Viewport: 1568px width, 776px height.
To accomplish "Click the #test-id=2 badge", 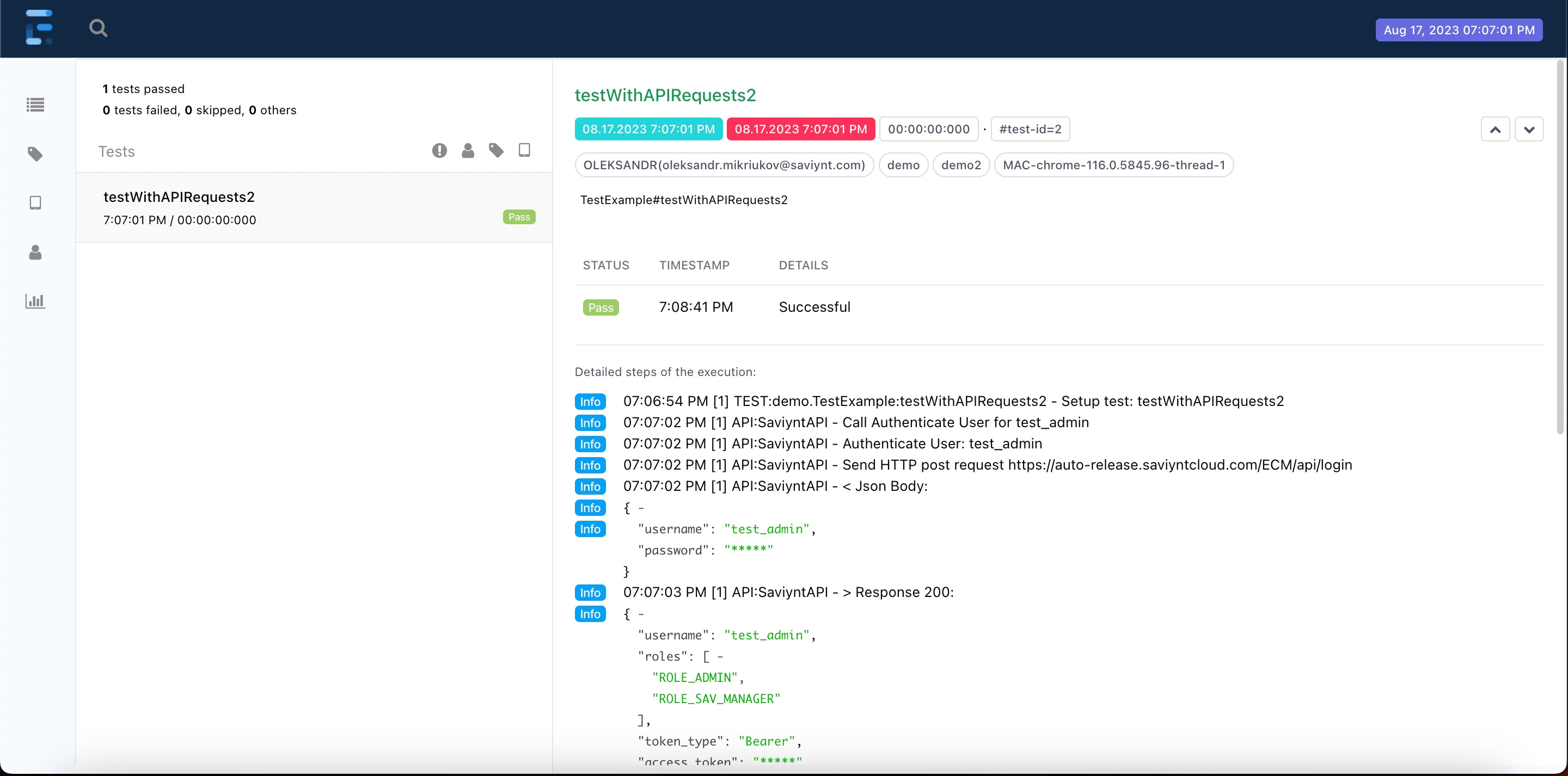I will (x=1030, y=129).
